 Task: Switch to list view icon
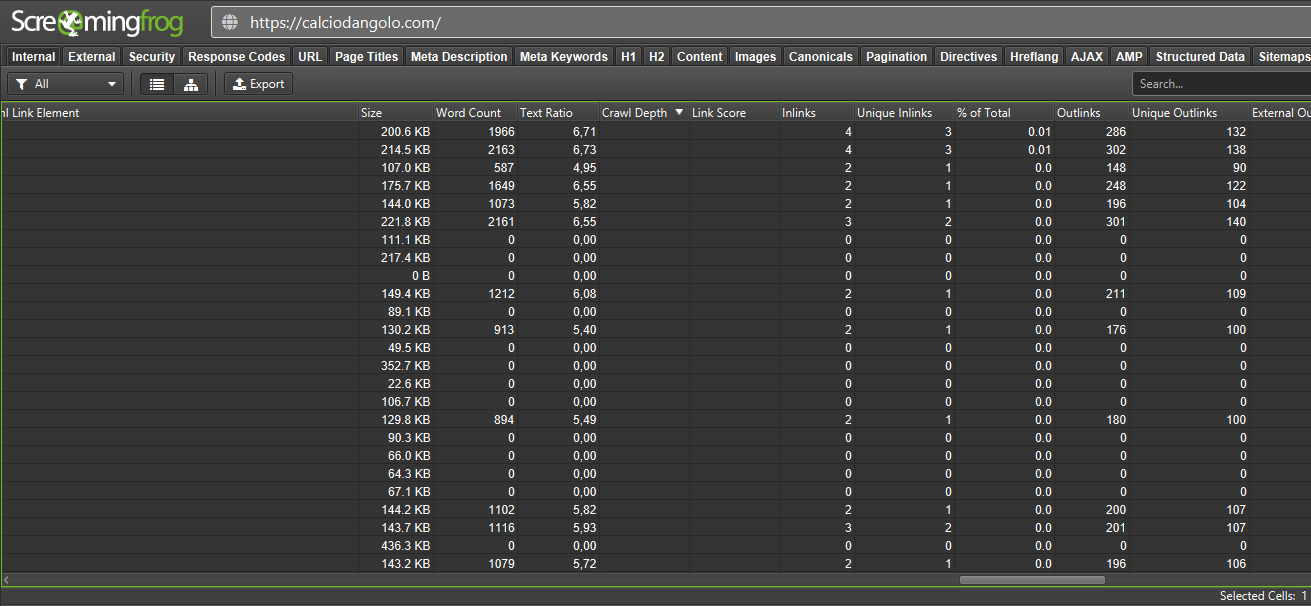pos(157,84)
